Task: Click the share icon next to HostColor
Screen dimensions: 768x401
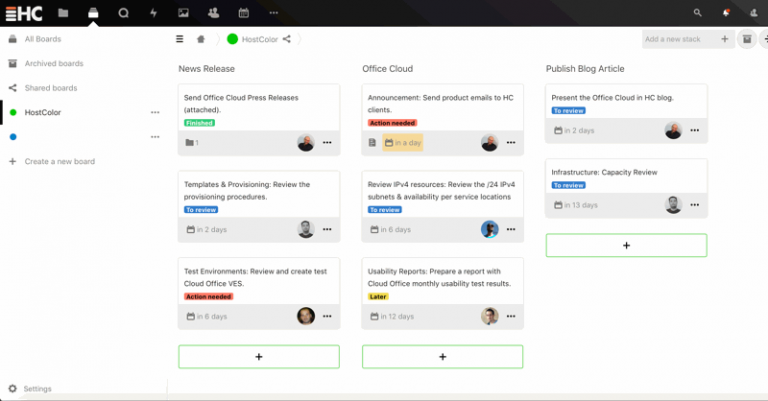Action: click(287, 39)
